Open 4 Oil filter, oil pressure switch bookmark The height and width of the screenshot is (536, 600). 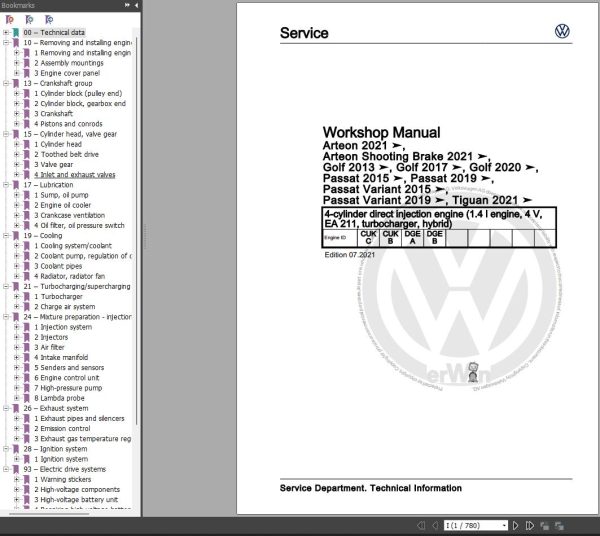coord(79,225)
